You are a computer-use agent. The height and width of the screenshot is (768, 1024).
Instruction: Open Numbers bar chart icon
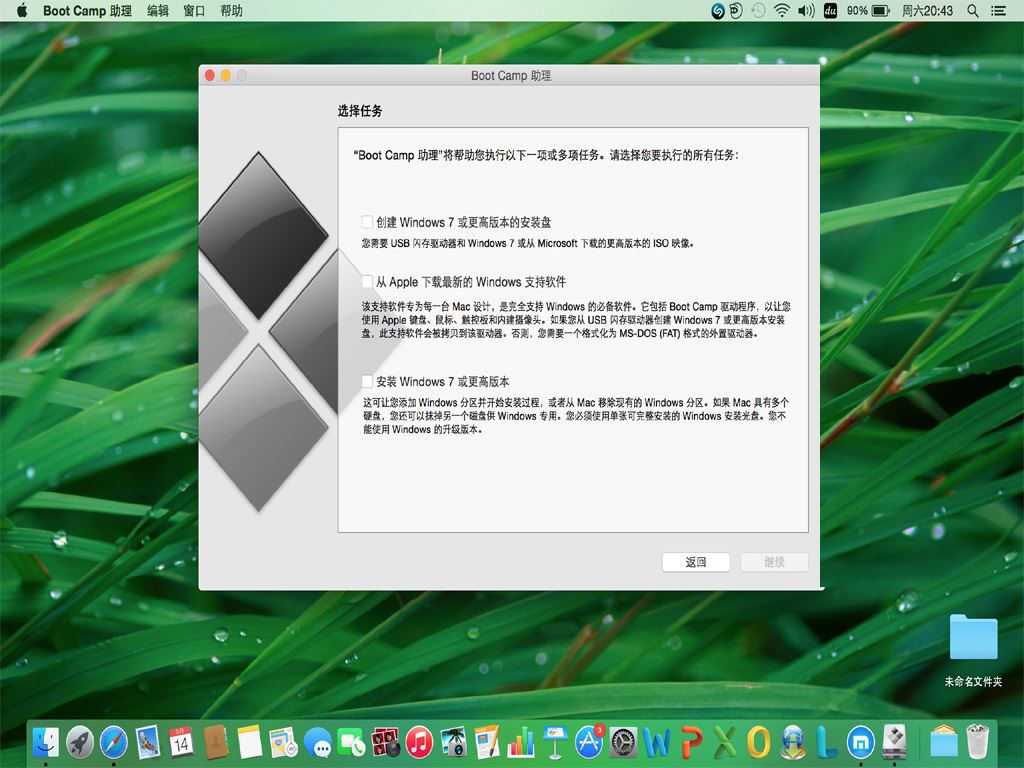pos(521,742)
